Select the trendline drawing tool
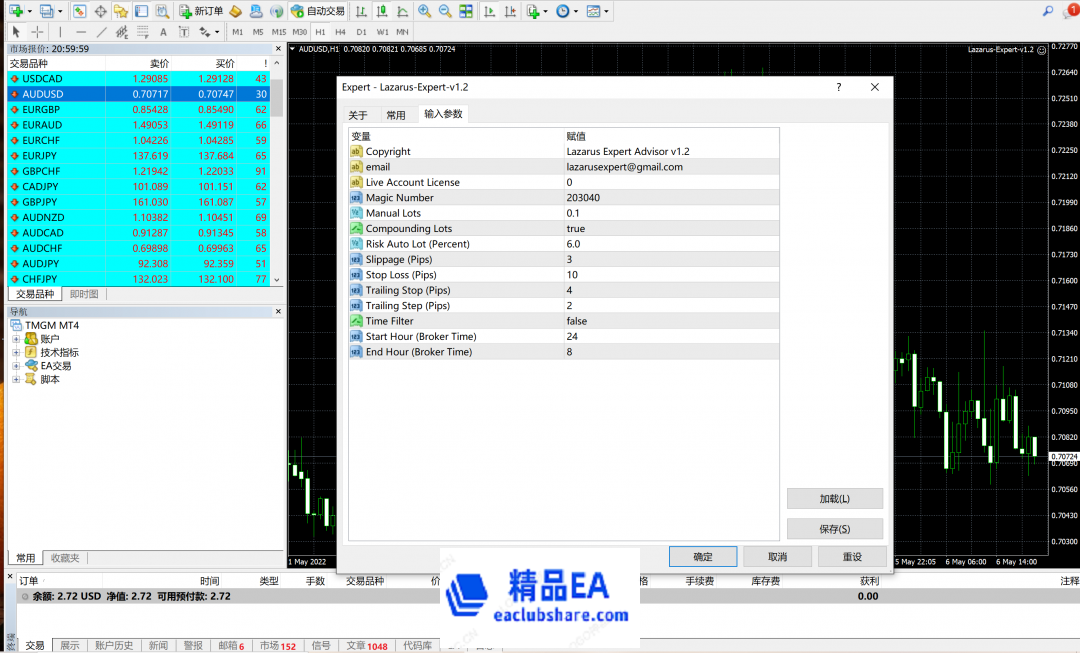Image resolution: width=1080 pixels, height=653 pixels. click(x=101, y=32)
